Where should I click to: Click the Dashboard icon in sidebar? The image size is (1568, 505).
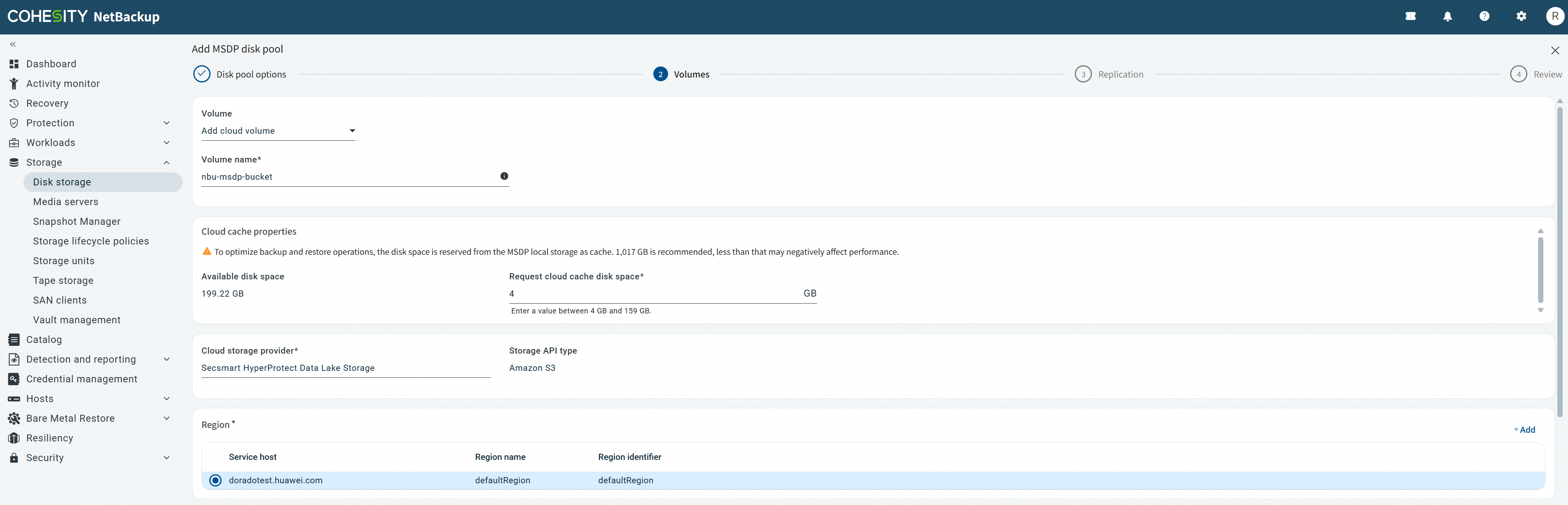pos(14,64)
